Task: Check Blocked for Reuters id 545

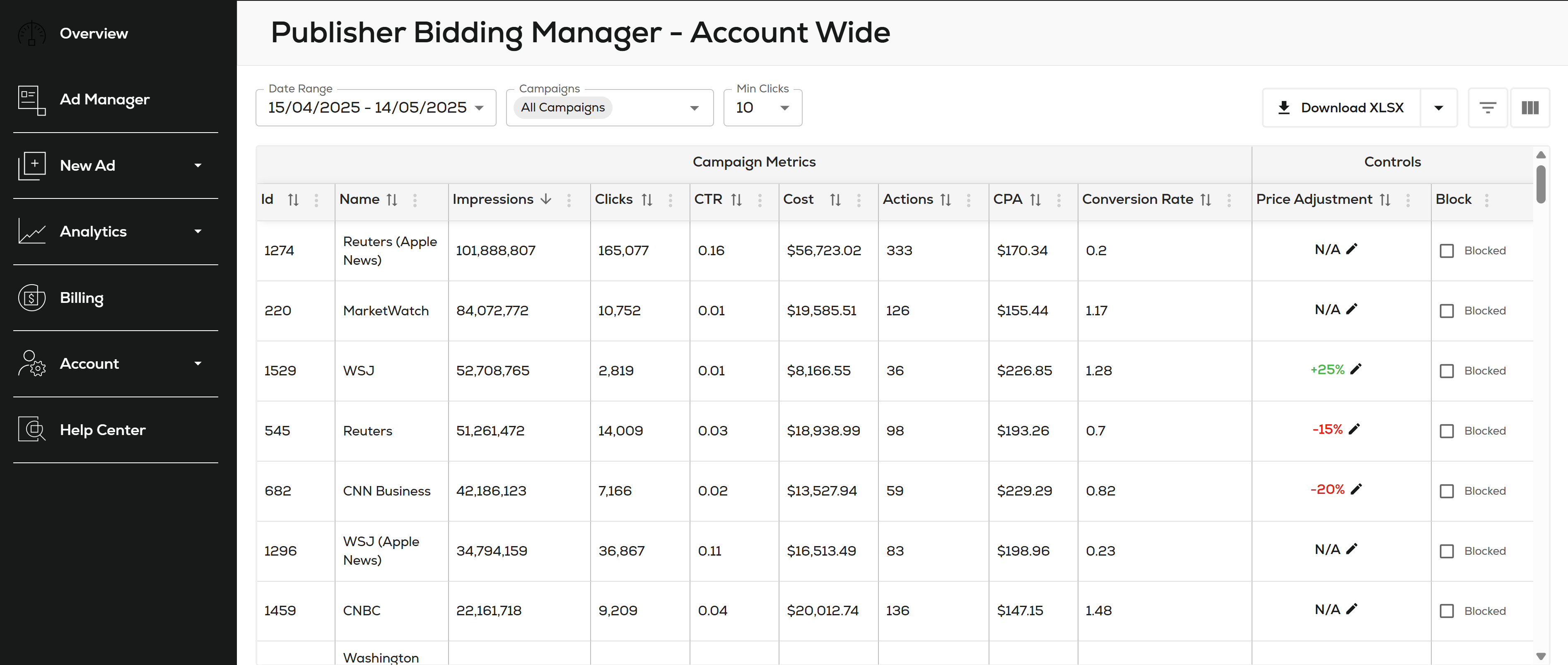Action: tap(1446, 431)
